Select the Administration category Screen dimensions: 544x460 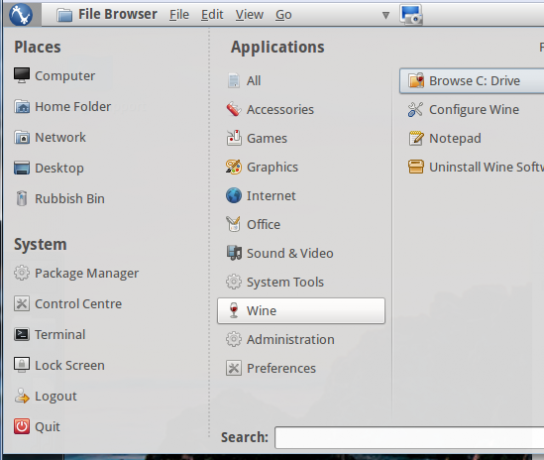tap(301, 340)
